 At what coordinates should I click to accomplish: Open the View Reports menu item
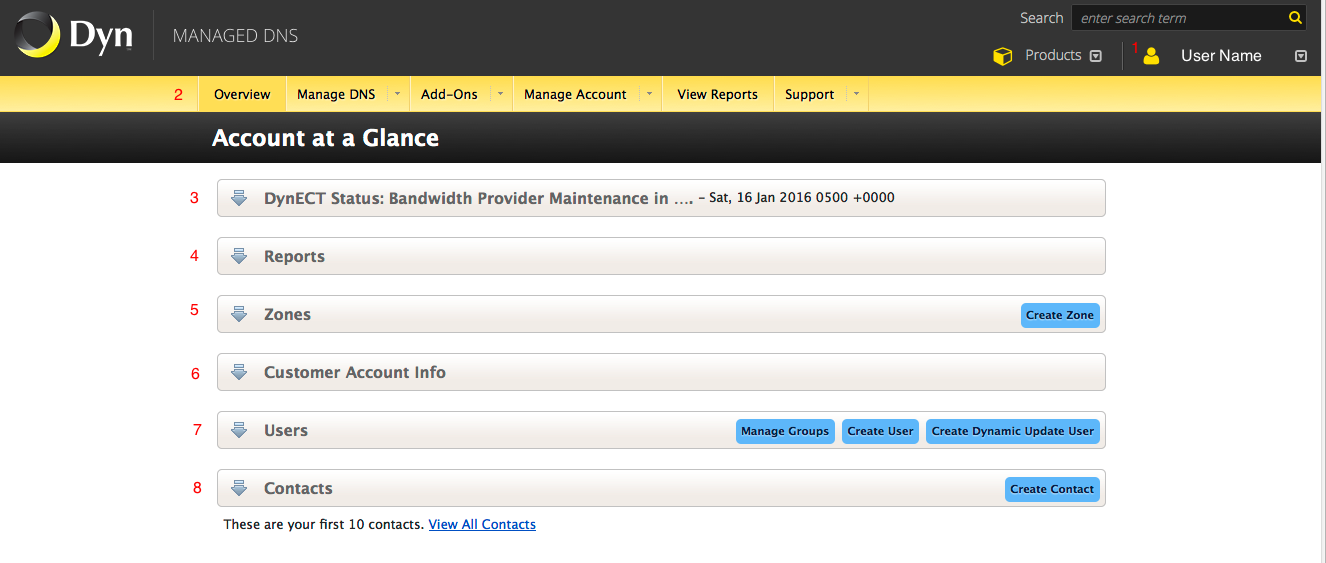pyautogui.click(x=717, y=94)
